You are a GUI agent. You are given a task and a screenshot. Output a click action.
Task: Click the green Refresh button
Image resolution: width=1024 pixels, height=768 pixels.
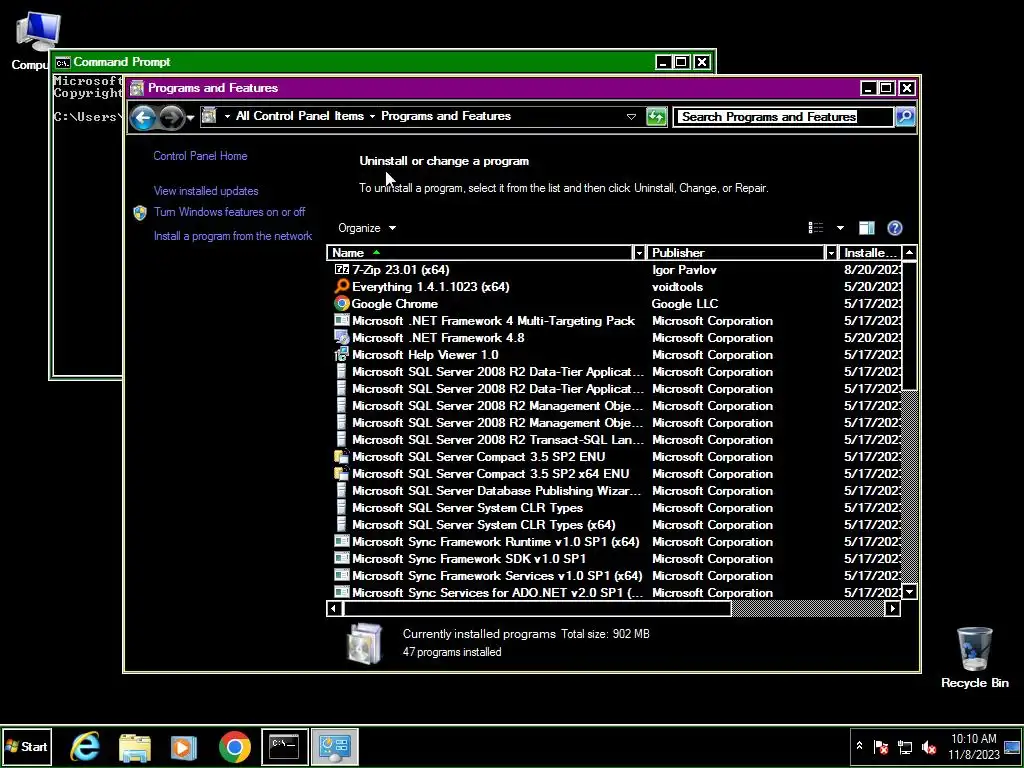656,117
